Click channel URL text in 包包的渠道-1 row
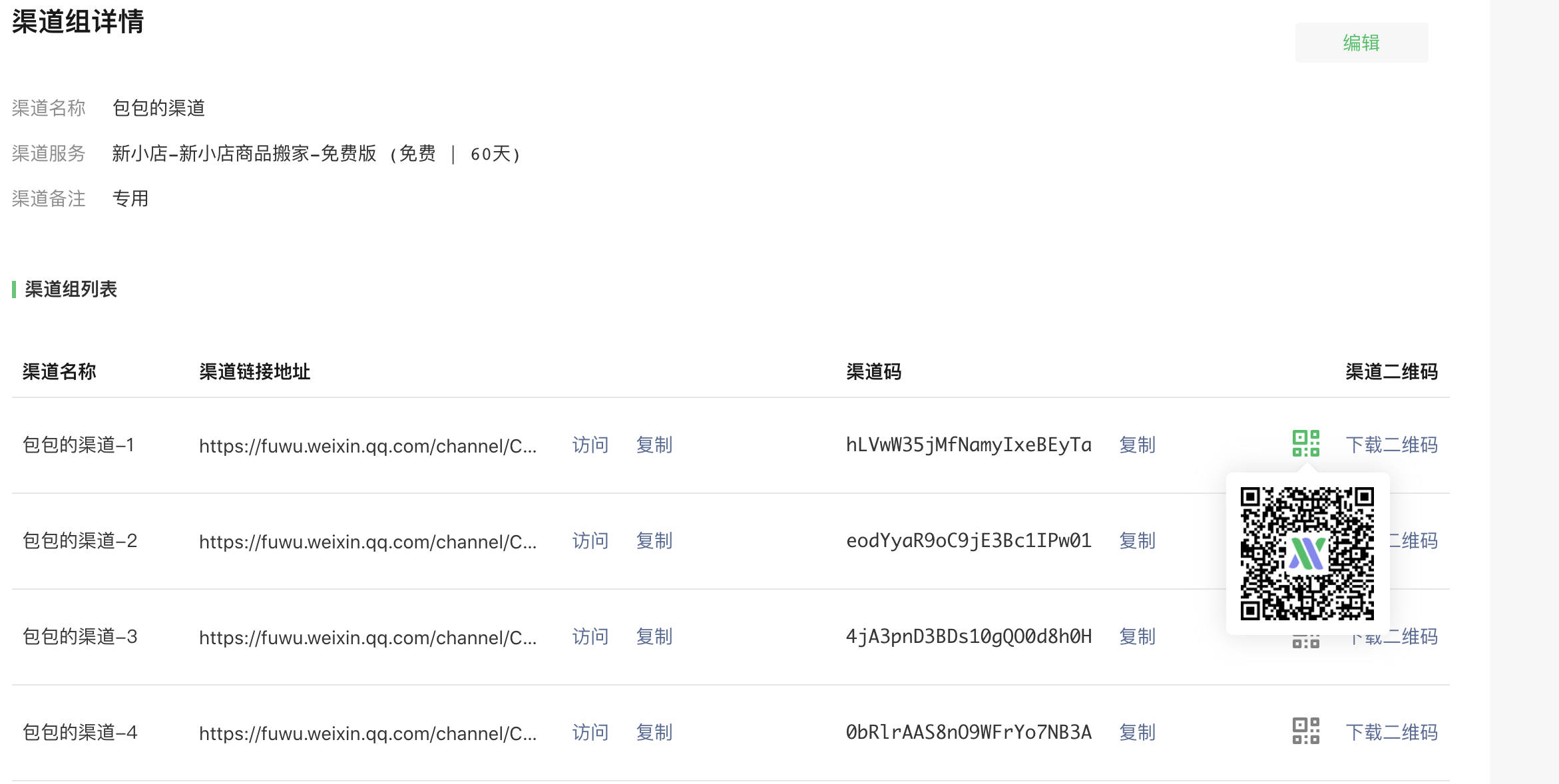 [x=367, y=445]
